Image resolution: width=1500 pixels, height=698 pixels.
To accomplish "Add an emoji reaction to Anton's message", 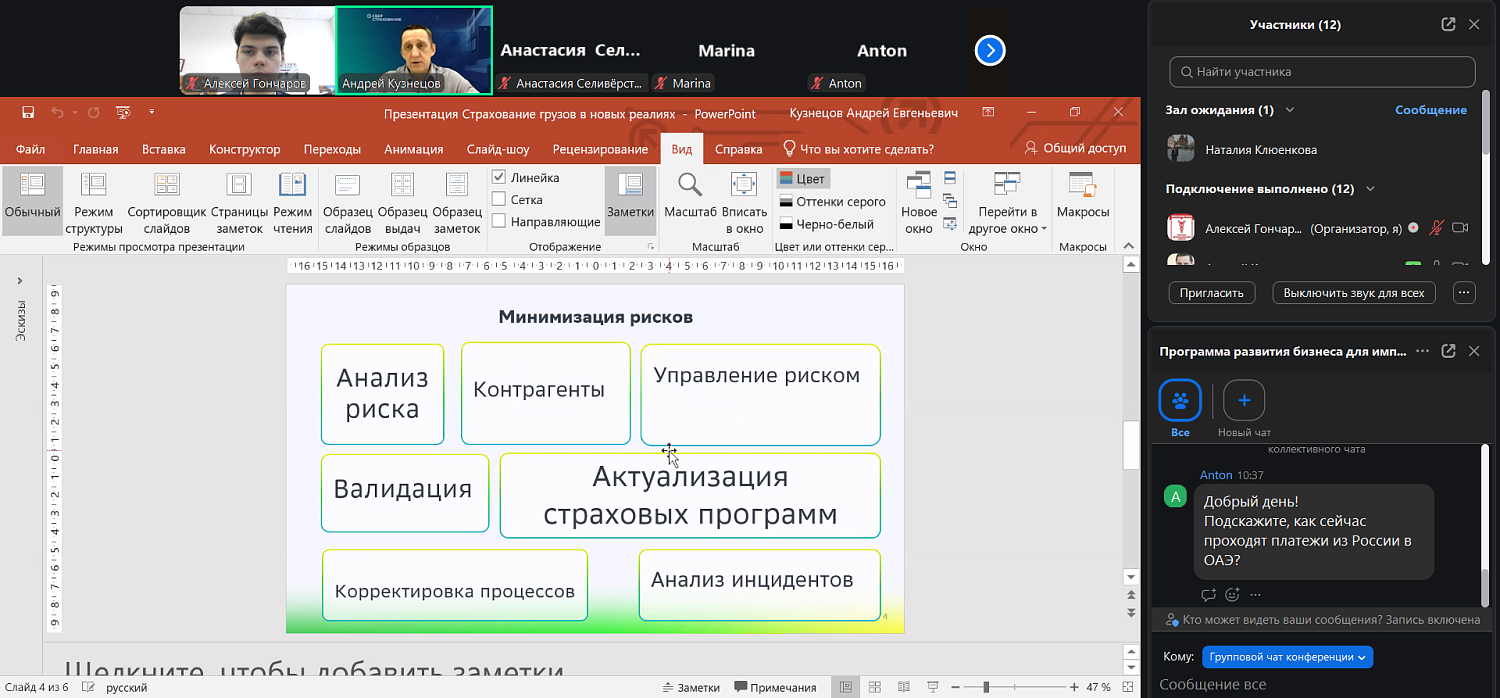I will [1232, 594].
